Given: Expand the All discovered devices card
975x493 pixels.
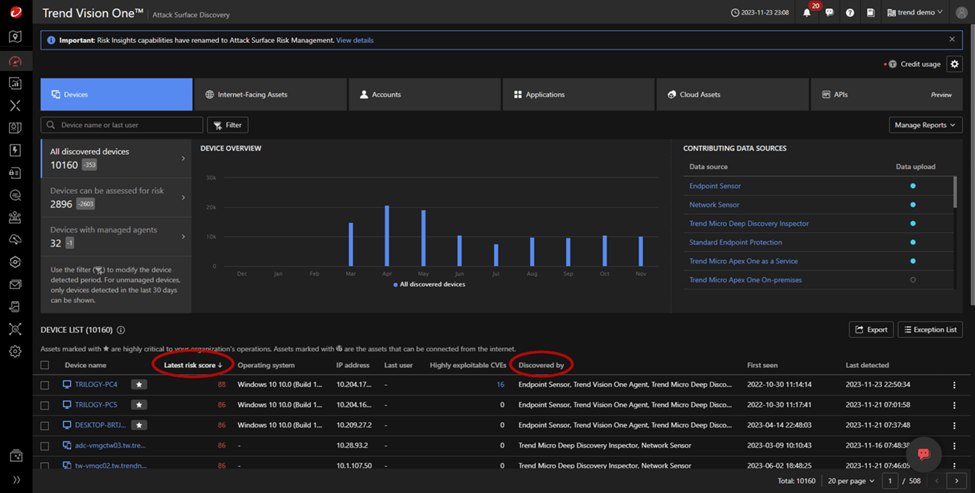Looking at the screenshot, I should click(x=116, y=158).
